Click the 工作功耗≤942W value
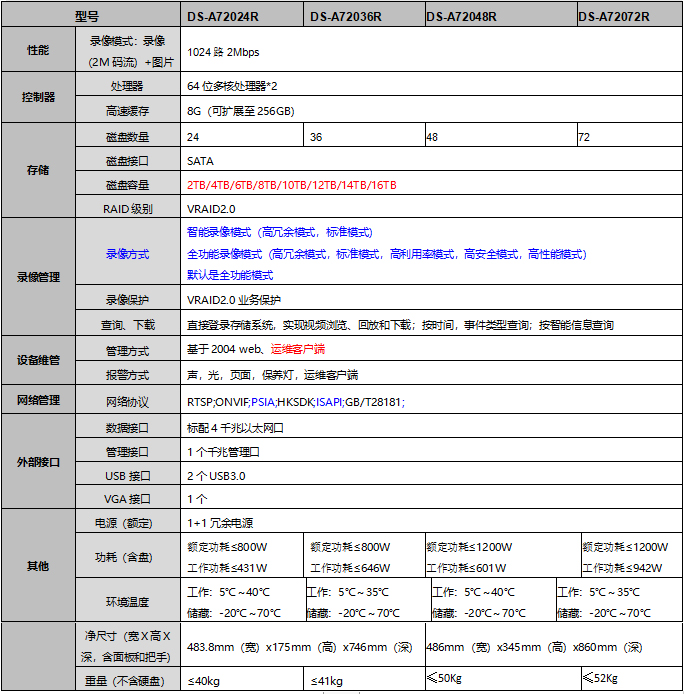Viewport: 684px width, 694px height. (x=622, y=568)
